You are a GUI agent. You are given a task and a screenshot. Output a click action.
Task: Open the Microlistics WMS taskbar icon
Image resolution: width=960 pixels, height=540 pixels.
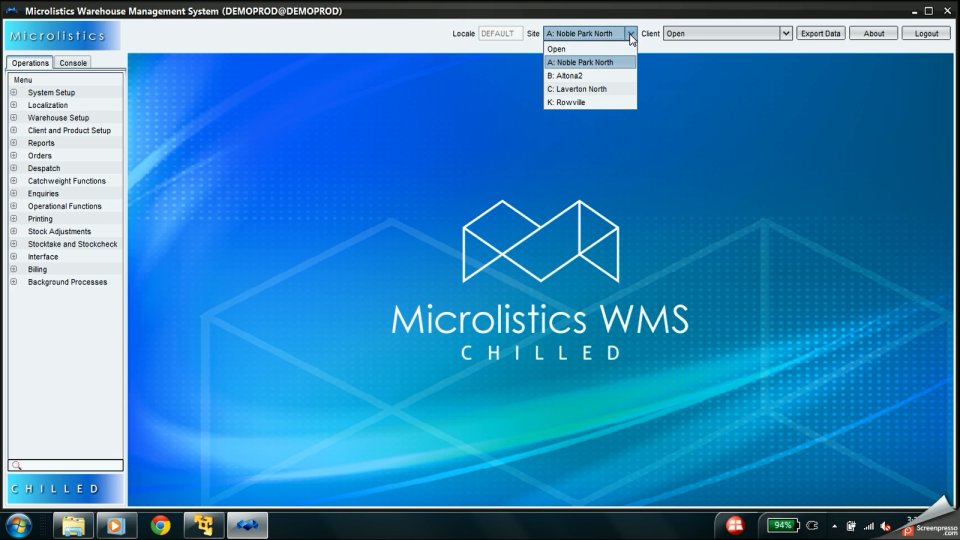pyautogui.click(x=247, y=525)
